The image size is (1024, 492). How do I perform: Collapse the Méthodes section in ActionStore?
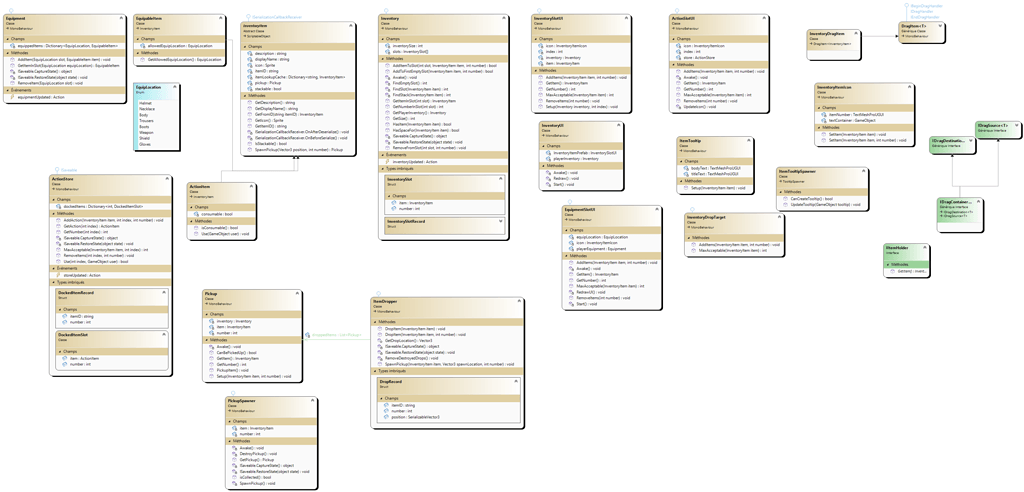(x=56, y=214)
